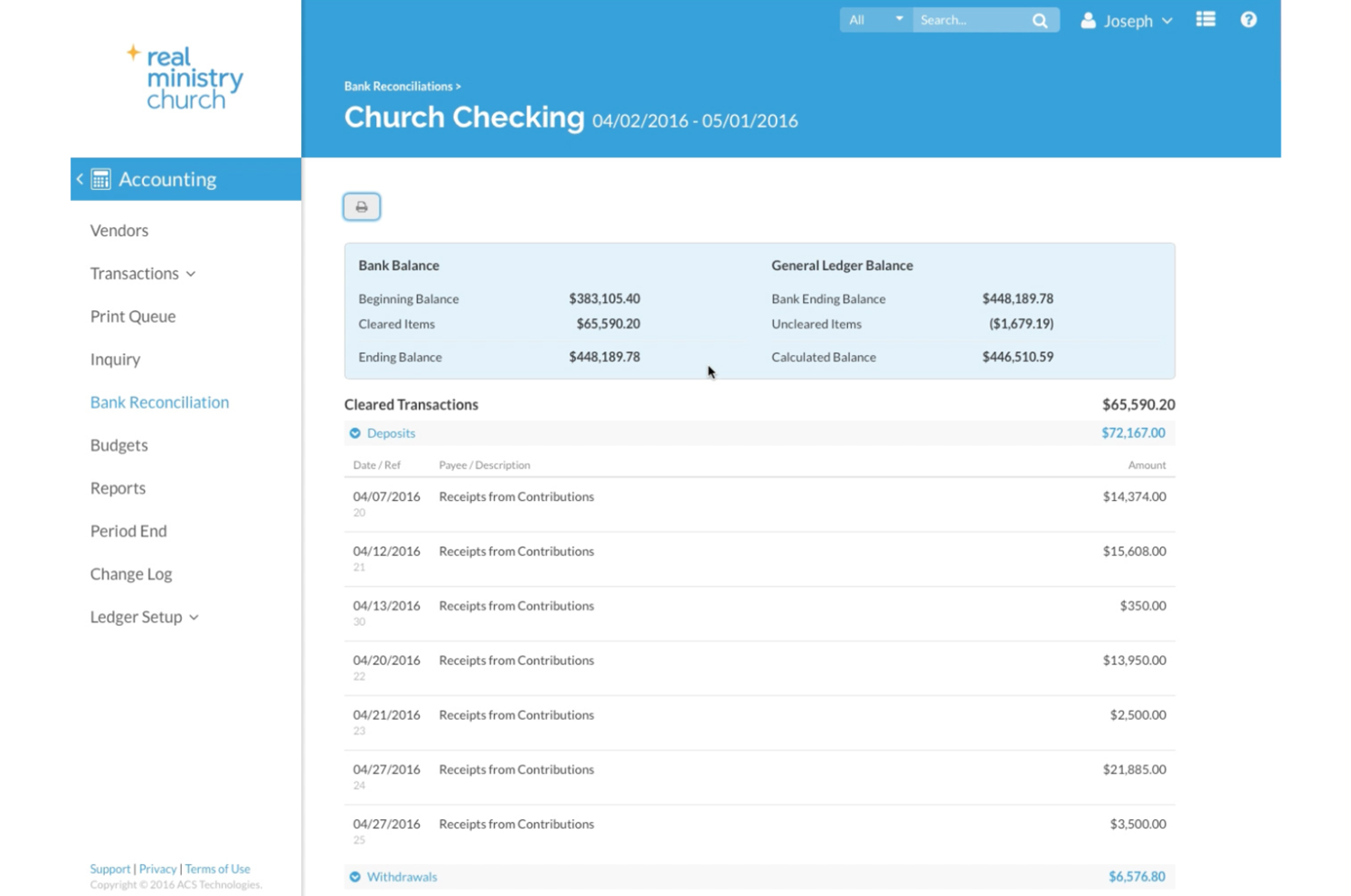The height and width of the screenshot is (896, 1351).
Task: Open the help question mark icon
Action: click(1248, 20)
